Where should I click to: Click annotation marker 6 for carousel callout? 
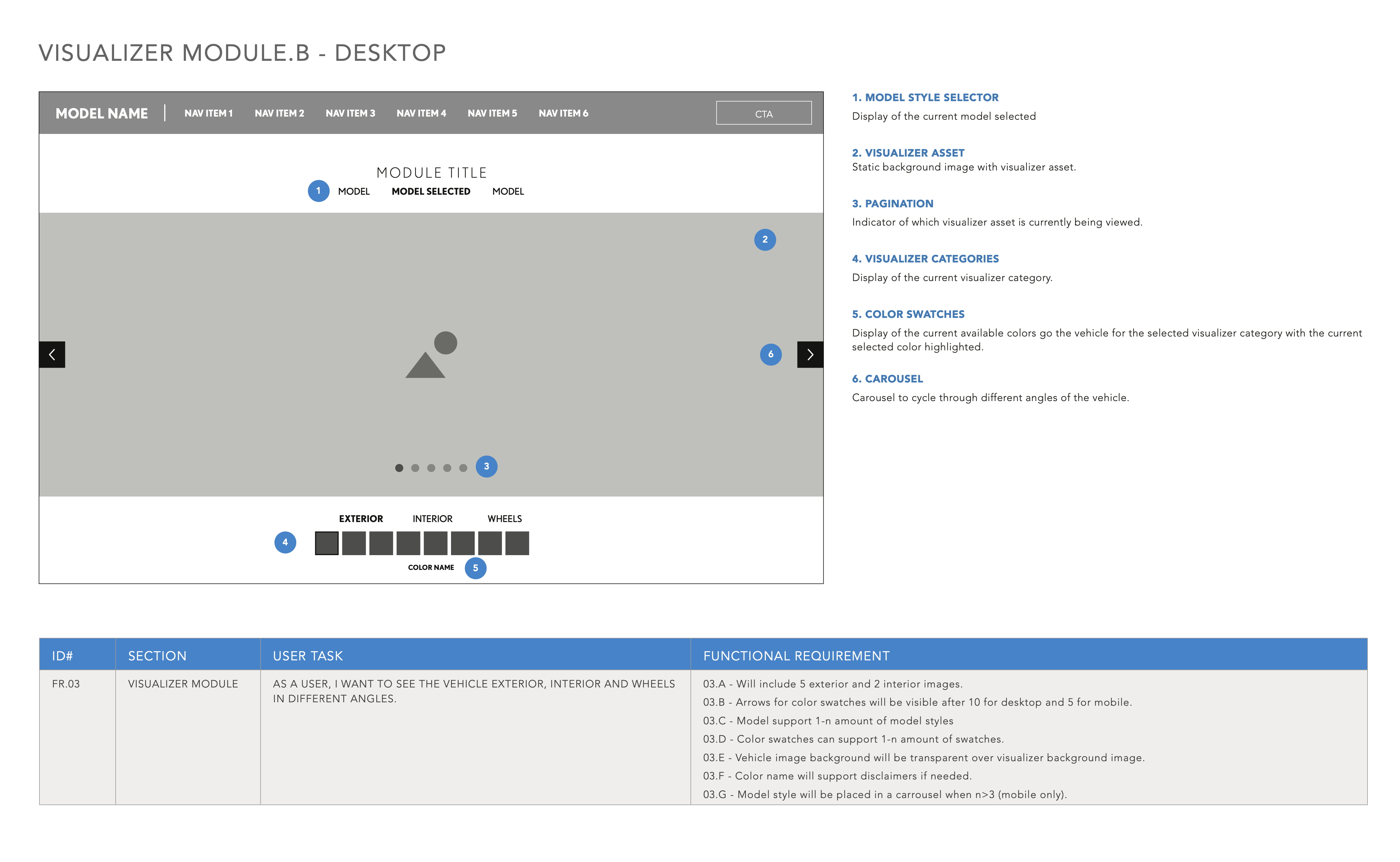pyautogui.click(x=770, y=355)
